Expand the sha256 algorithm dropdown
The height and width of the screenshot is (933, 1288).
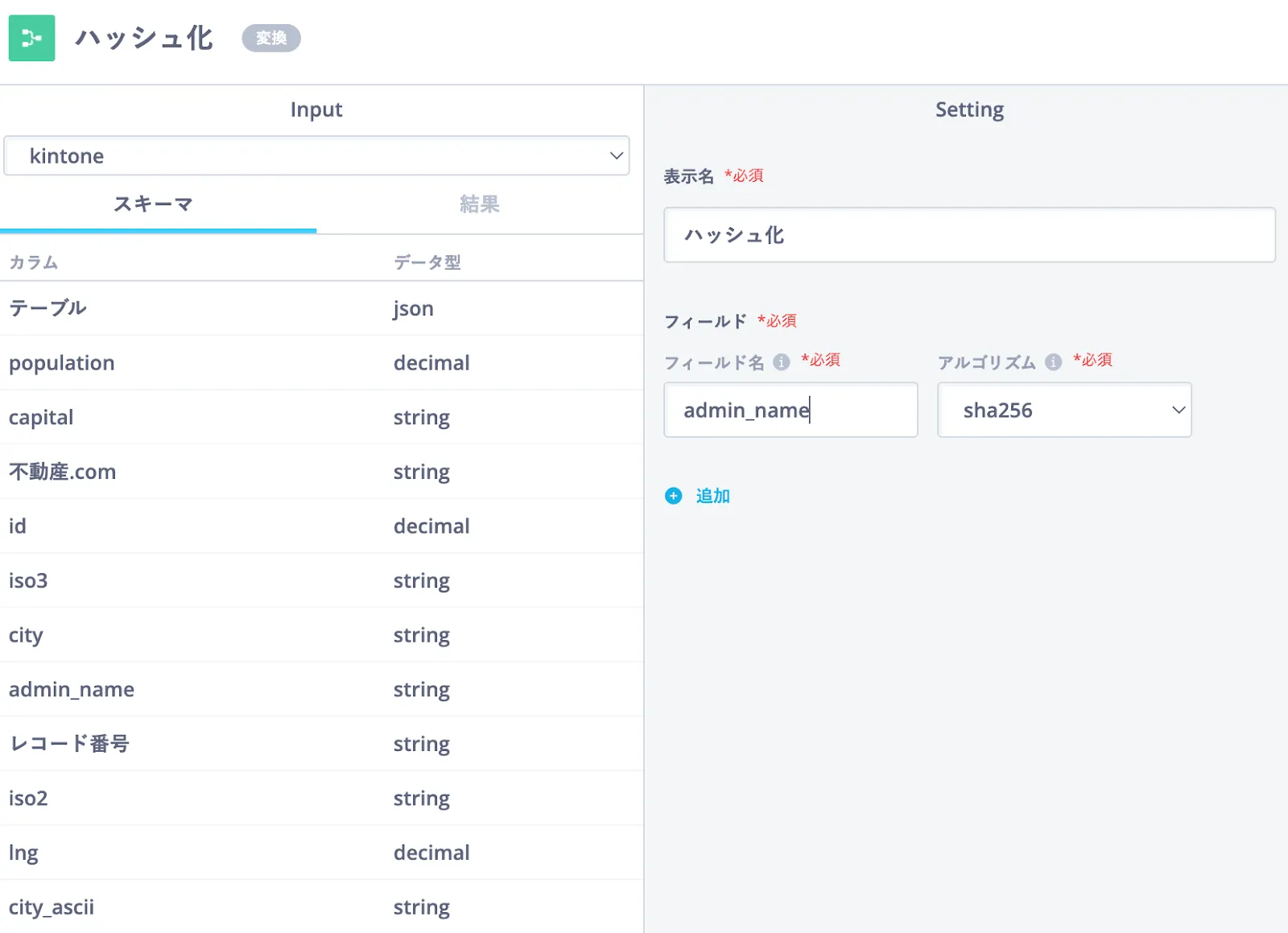point(1063,411)
